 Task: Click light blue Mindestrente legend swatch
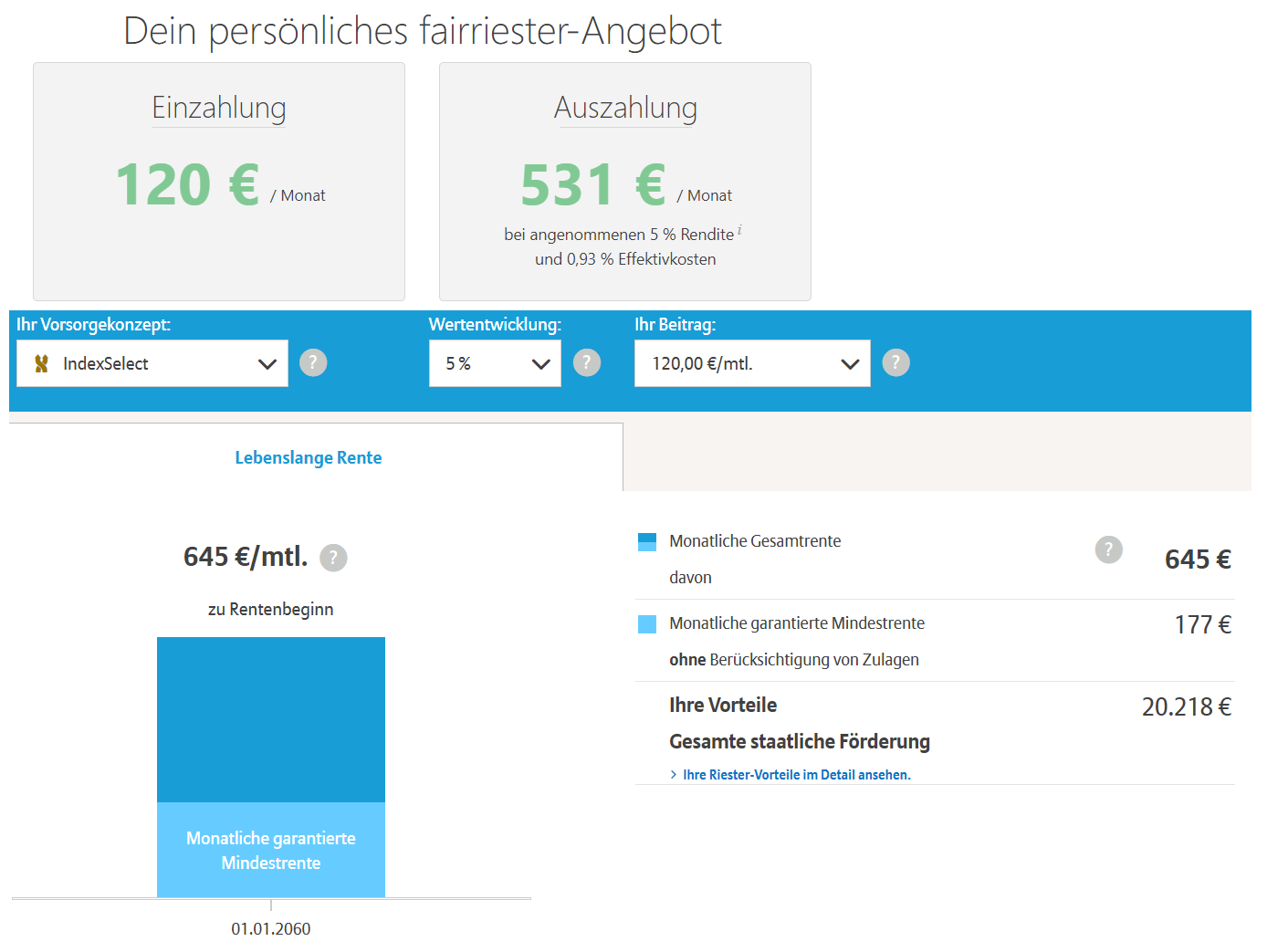[647, 624]
